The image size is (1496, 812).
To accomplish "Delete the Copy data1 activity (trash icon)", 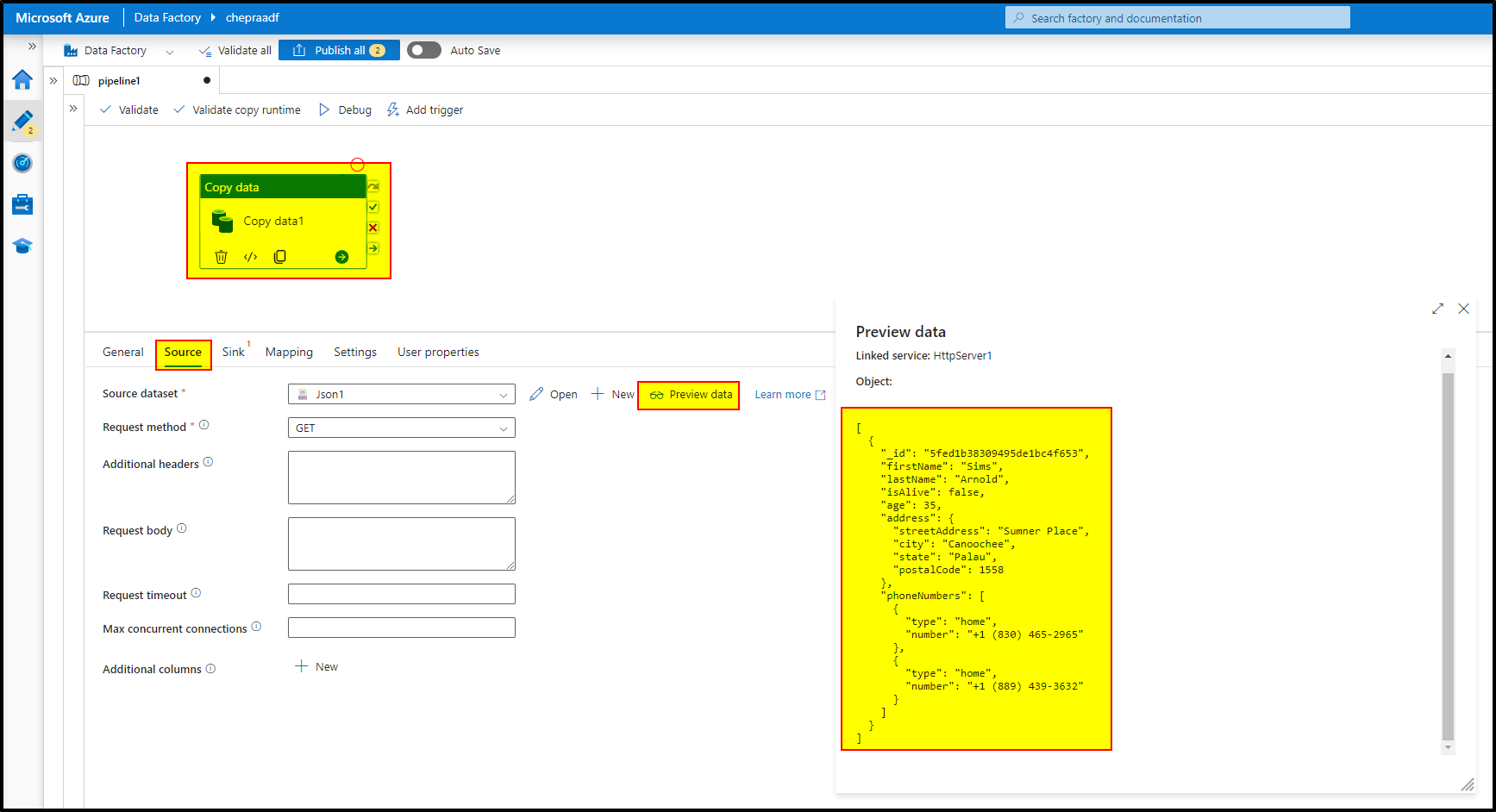I will coord(221,257).
